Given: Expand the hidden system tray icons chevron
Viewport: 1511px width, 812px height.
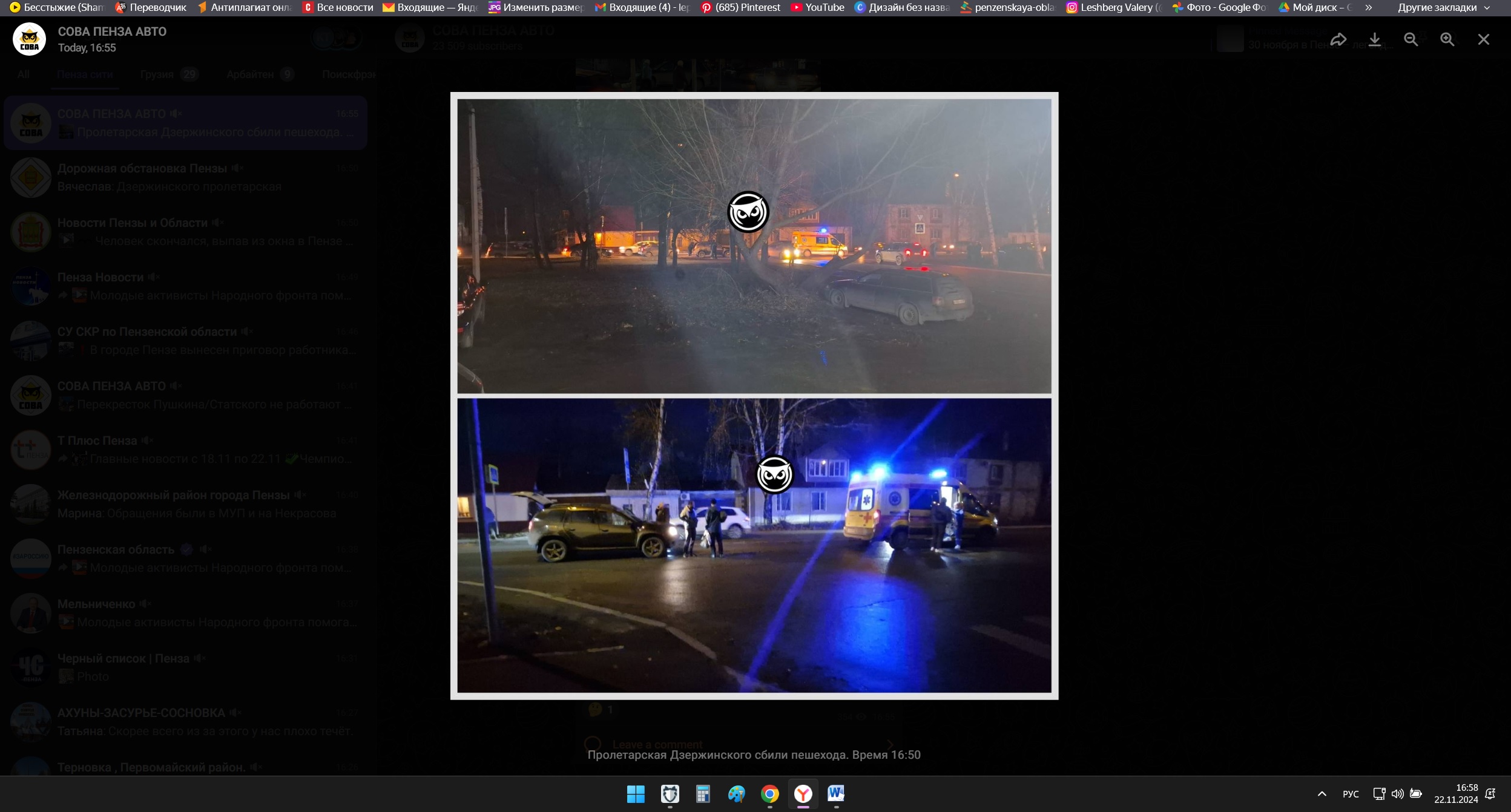Looking at the screenshot, I should click(1322, 794).
